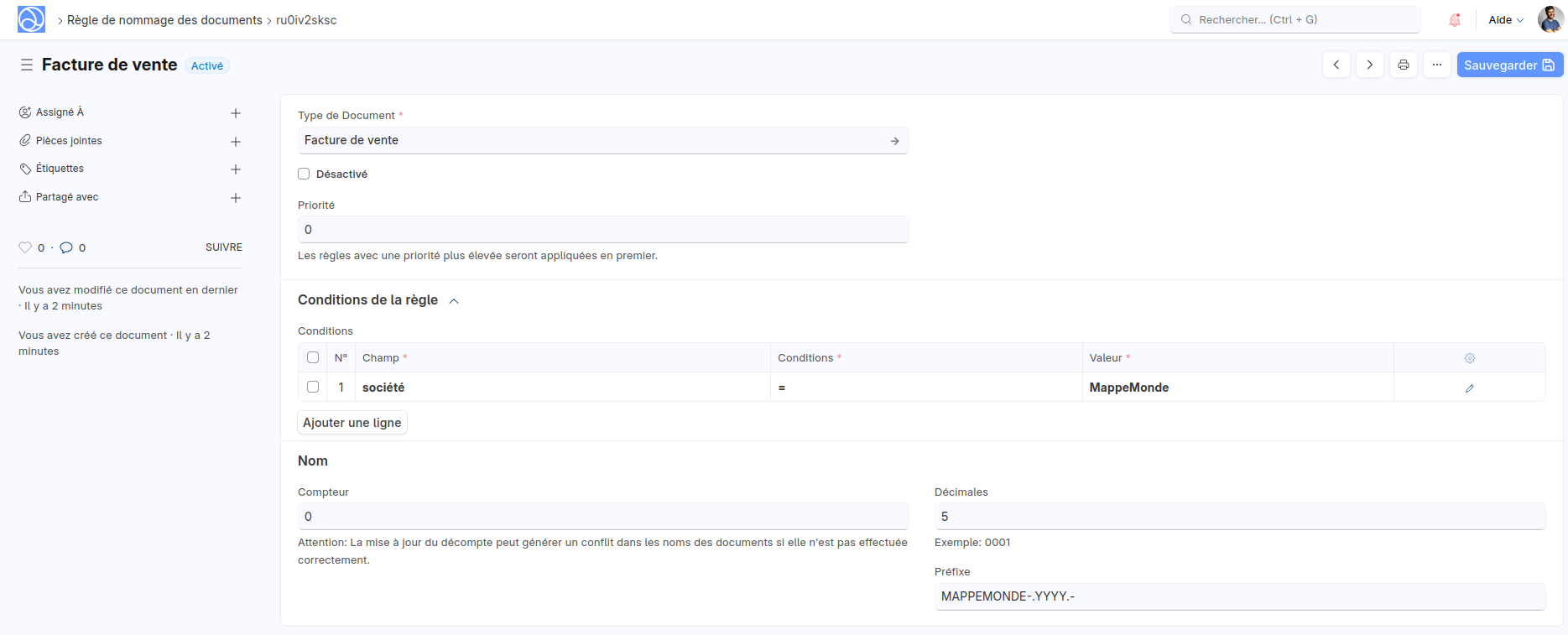Open the notifications bell
The image size is (1568, 635).
click(x=1455, y=19)
